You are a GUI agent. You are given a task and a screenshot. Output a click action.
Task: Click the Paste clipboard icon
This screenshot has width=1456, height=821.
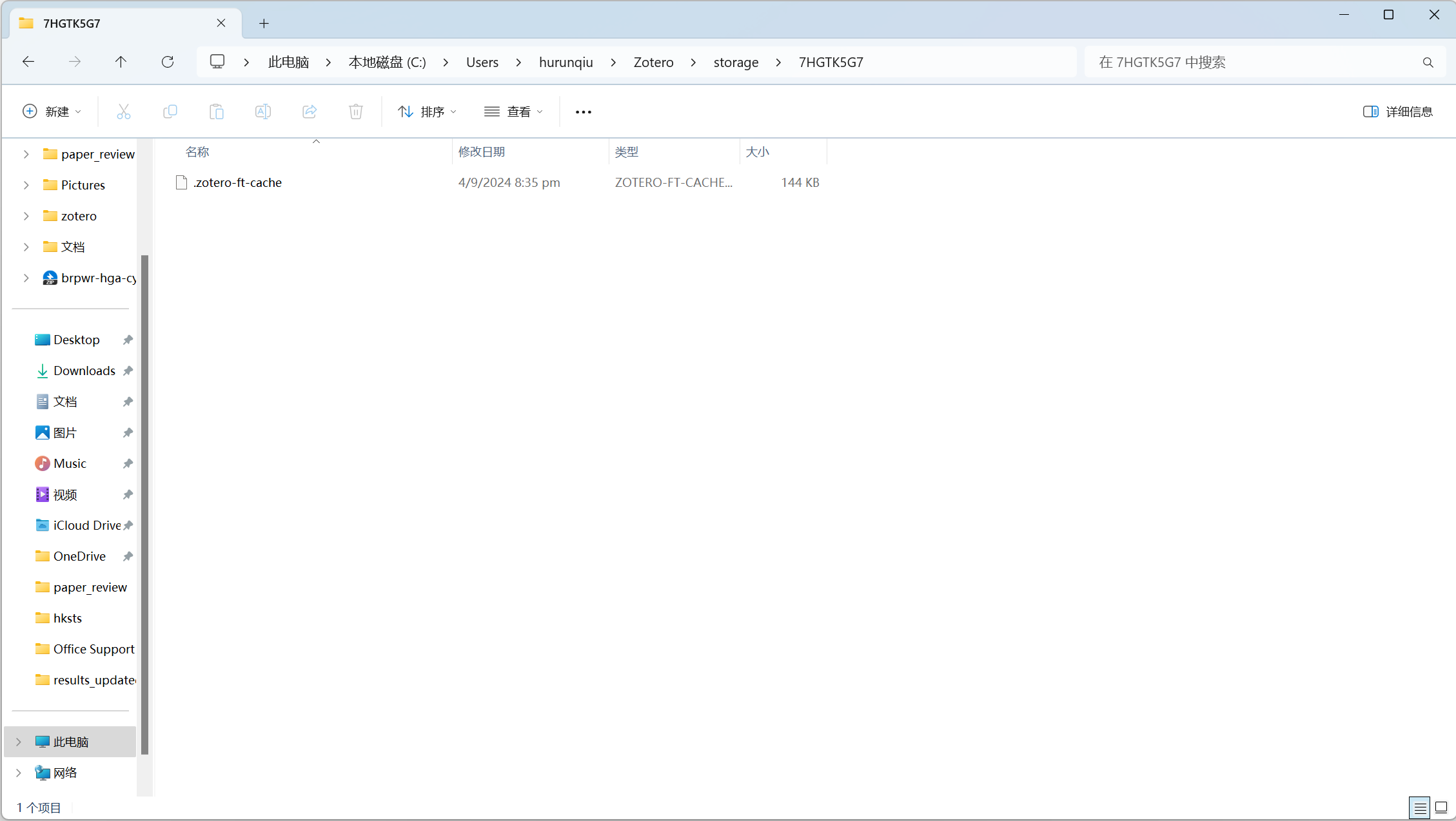click(217, 112)
